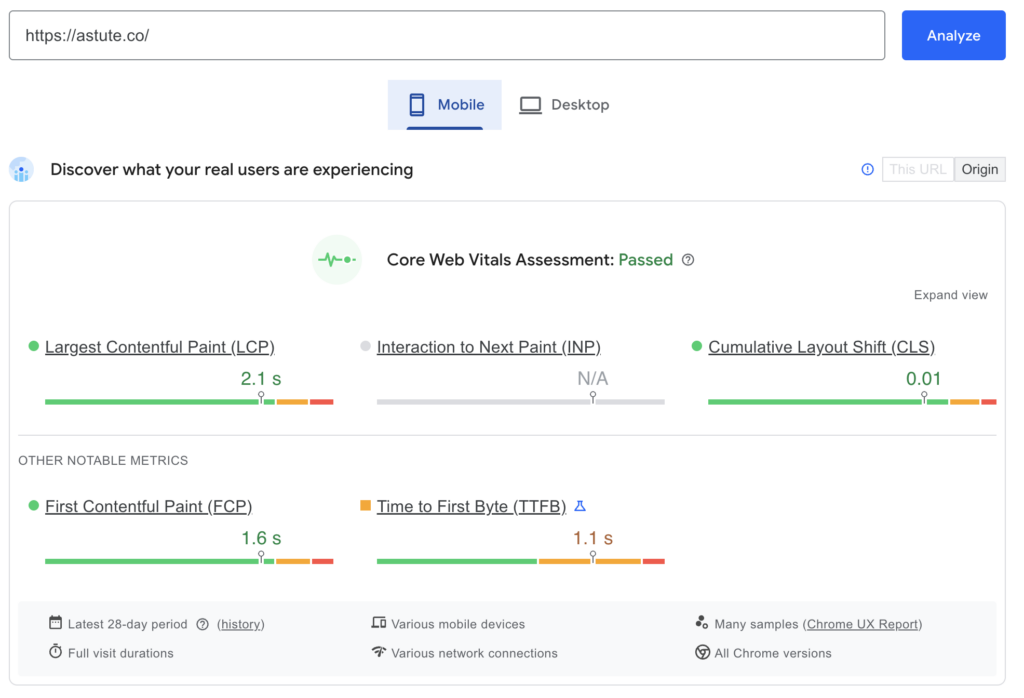1024x698 pixels.
Task: Click the OTHER NOTABLE METRICS heading
Action: click(x=103, y=460)
